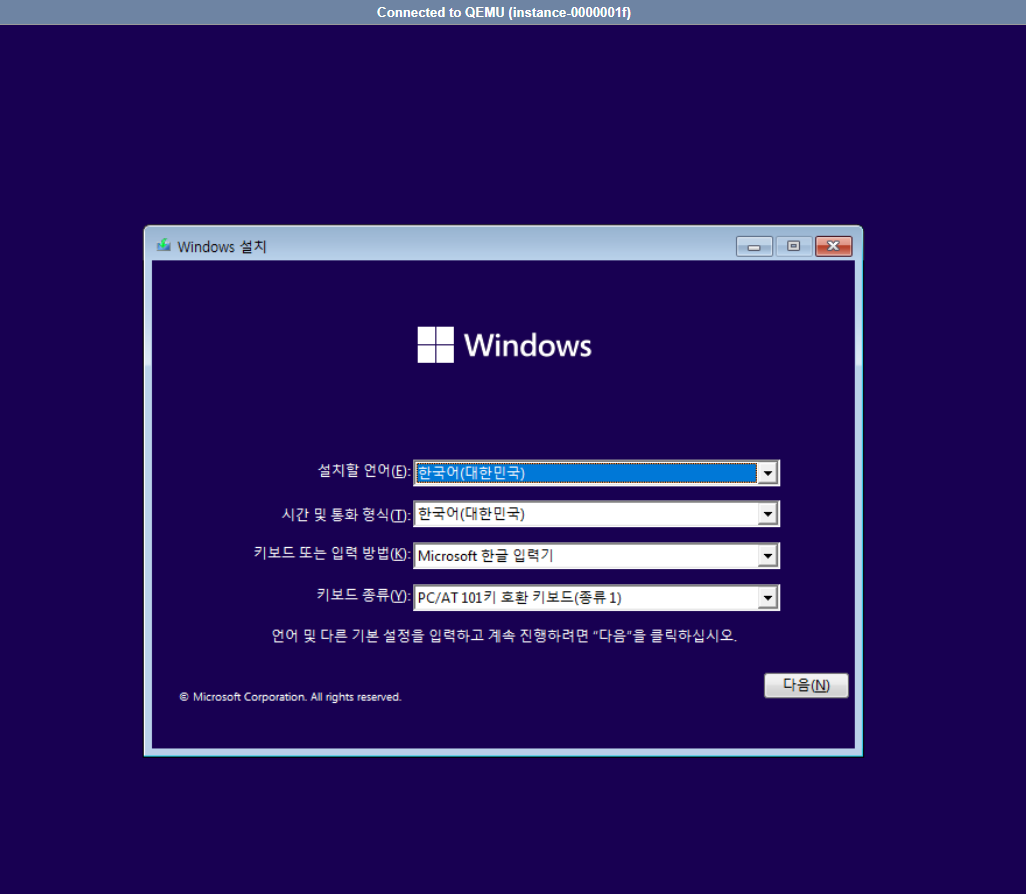
Task: Open the 키보드 종류 dropdown arrow
Action: [x=767, y=598]
